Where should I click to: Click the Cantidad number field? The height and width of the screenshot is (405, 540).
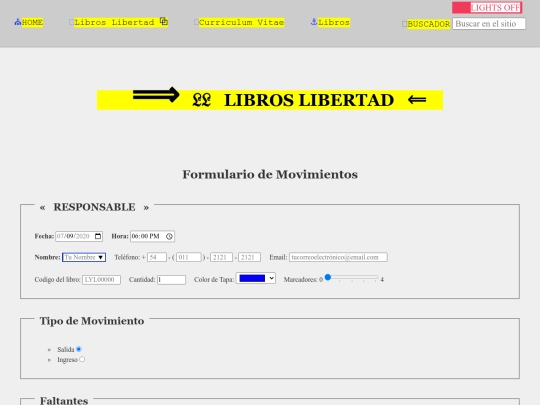[x=172, y=280]
